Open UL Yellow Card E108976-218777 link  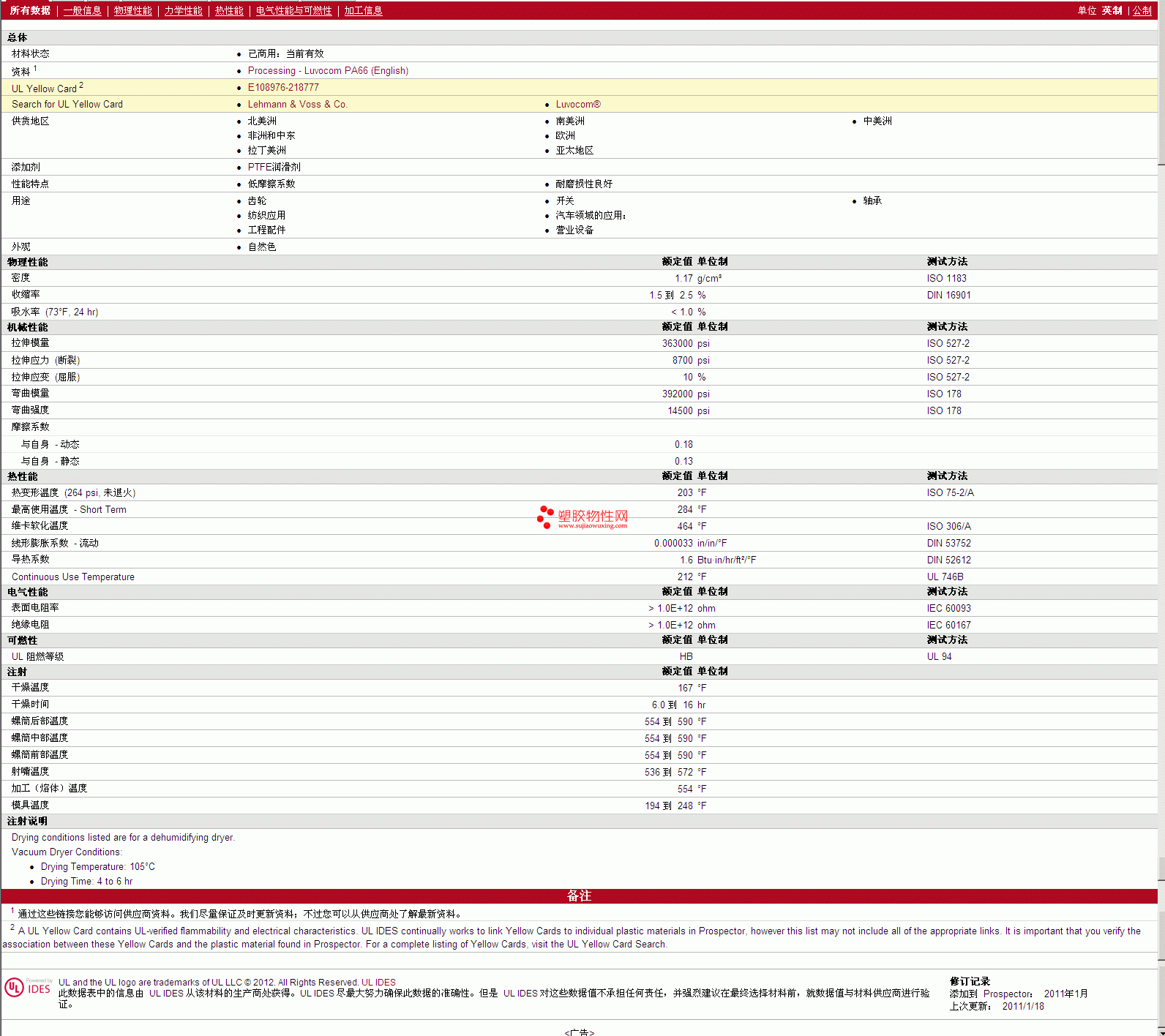coord(283,87)
